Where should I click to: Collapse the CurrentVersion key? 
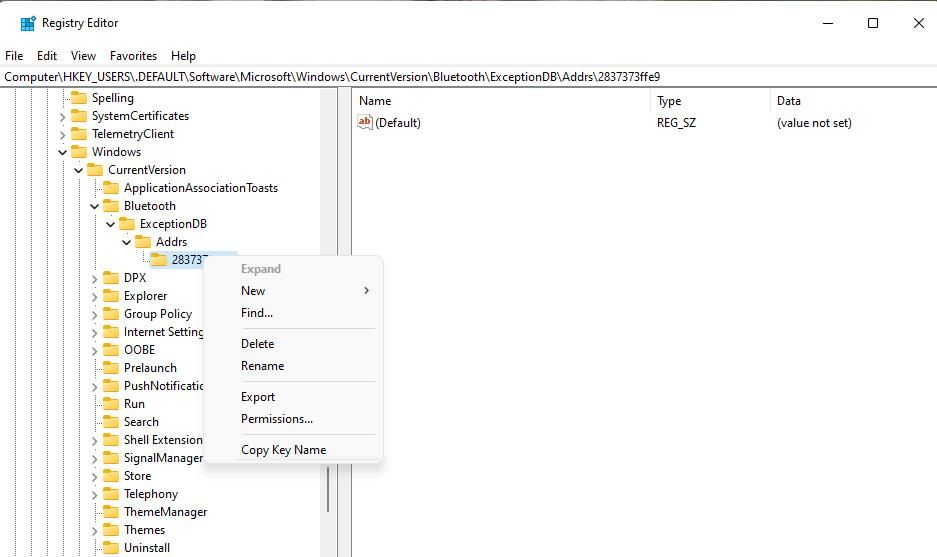tap(79, 170)
